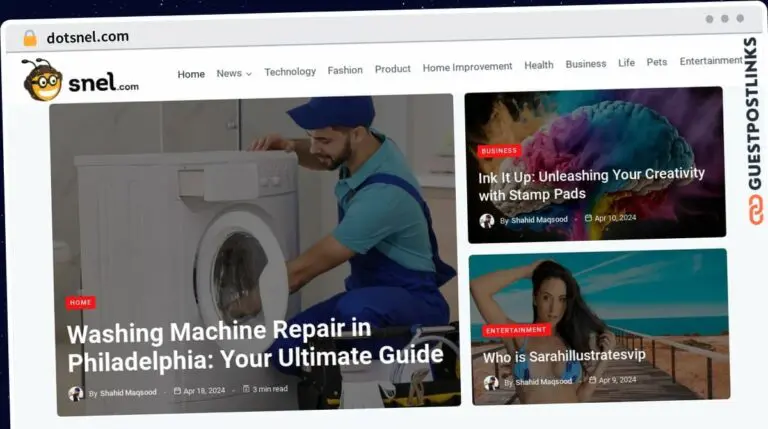
Task: Click the Apr 10, 2024 date text
Action: click(x=615, y=217)
